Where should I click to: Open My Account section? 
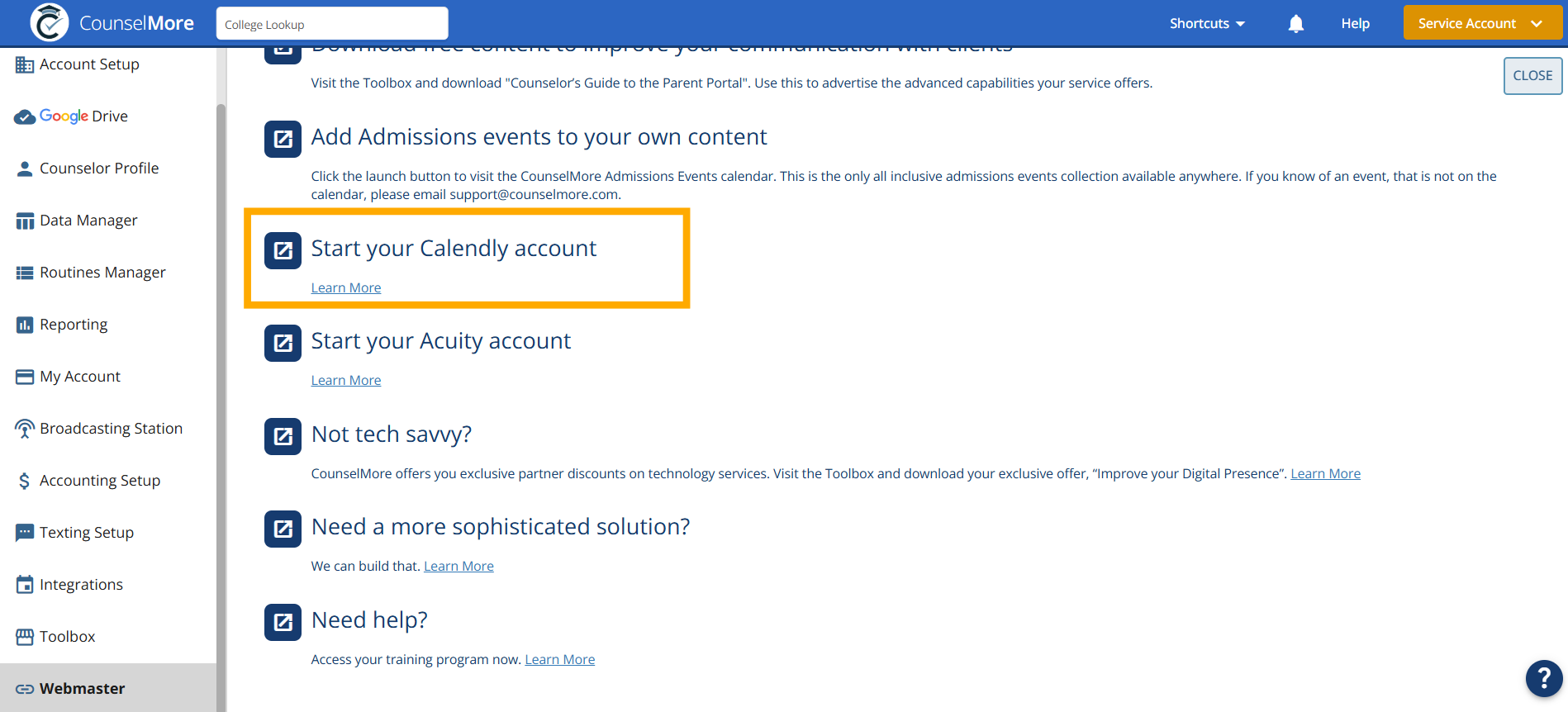pyautogui.click(x=80, y=377)
